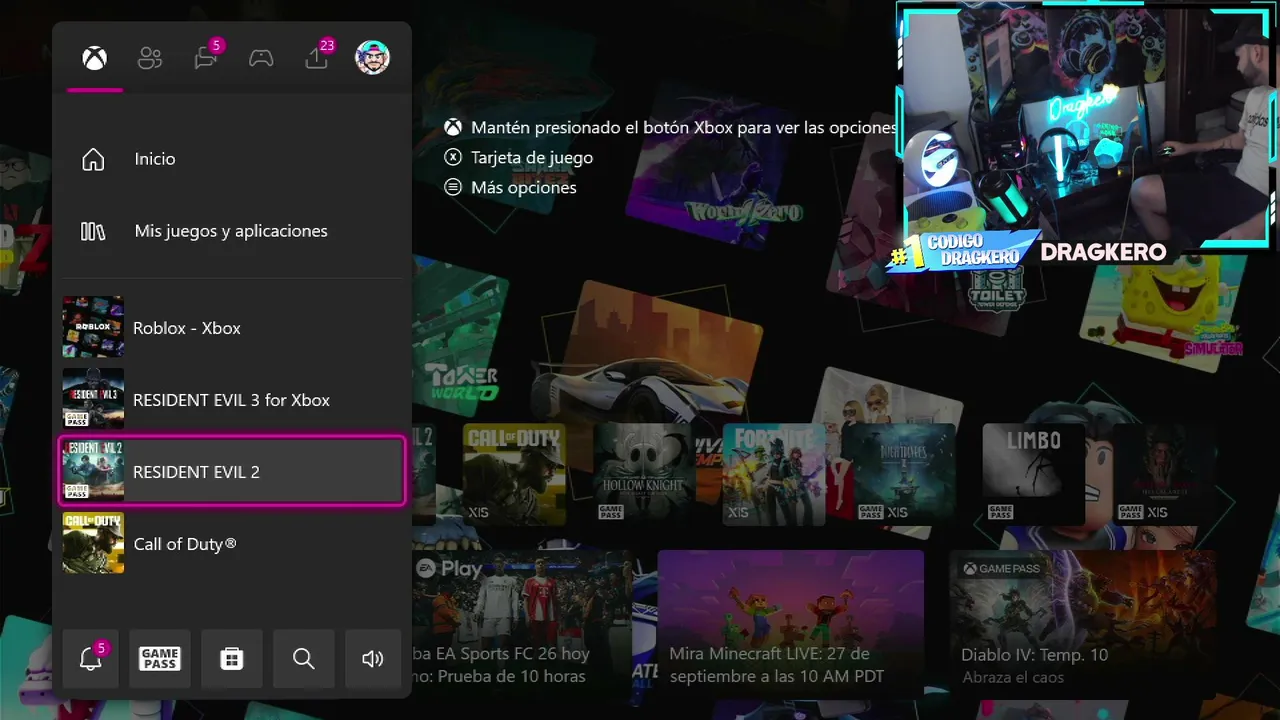Click the Xbox logo beside Mantén presionado
Viewport: 1280px width, 720px height.
pyautogui.click(x=454, y=128)
